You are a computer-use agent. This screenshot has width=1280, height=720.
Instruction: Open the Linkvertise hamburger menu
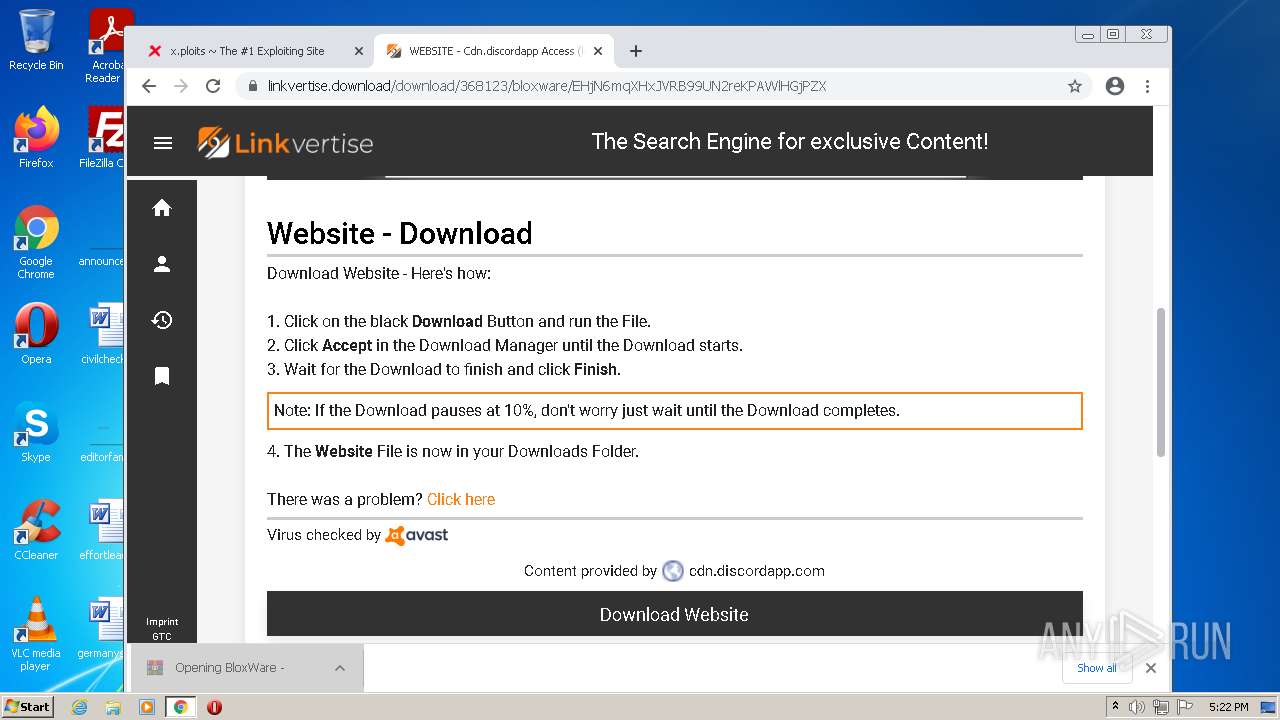coord(163,143)
